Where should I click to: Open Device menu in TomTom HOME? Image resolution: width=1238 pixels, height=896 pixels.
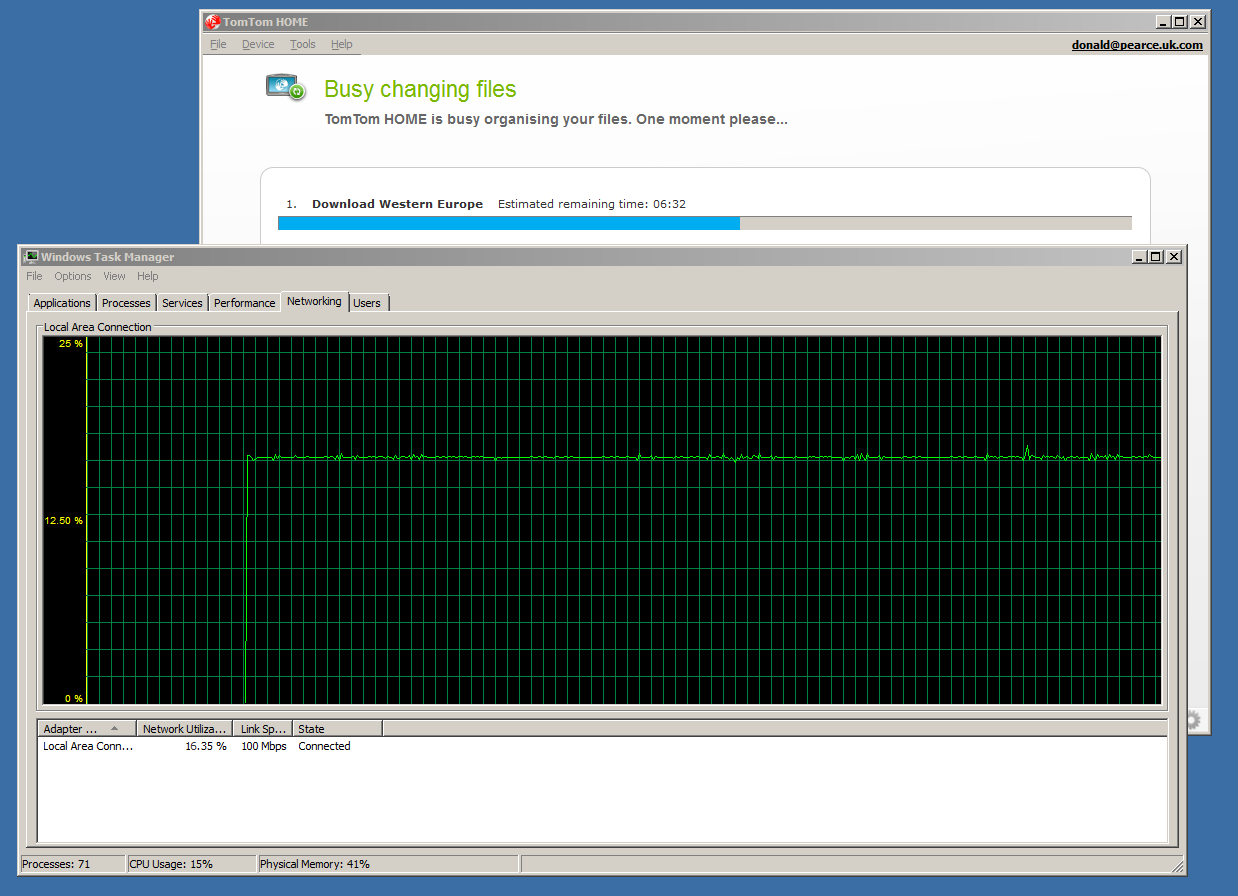click(258, 44)
